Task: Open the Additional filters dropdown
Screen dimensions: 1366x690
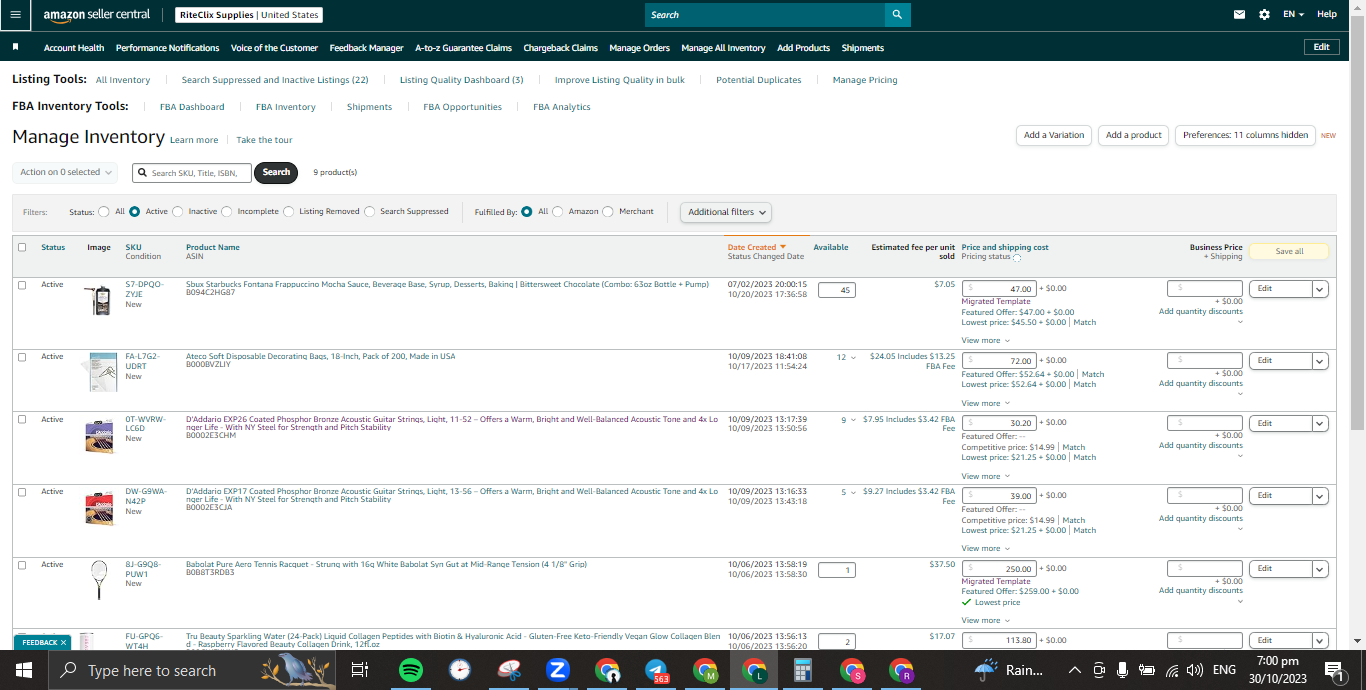Action: 726,212
